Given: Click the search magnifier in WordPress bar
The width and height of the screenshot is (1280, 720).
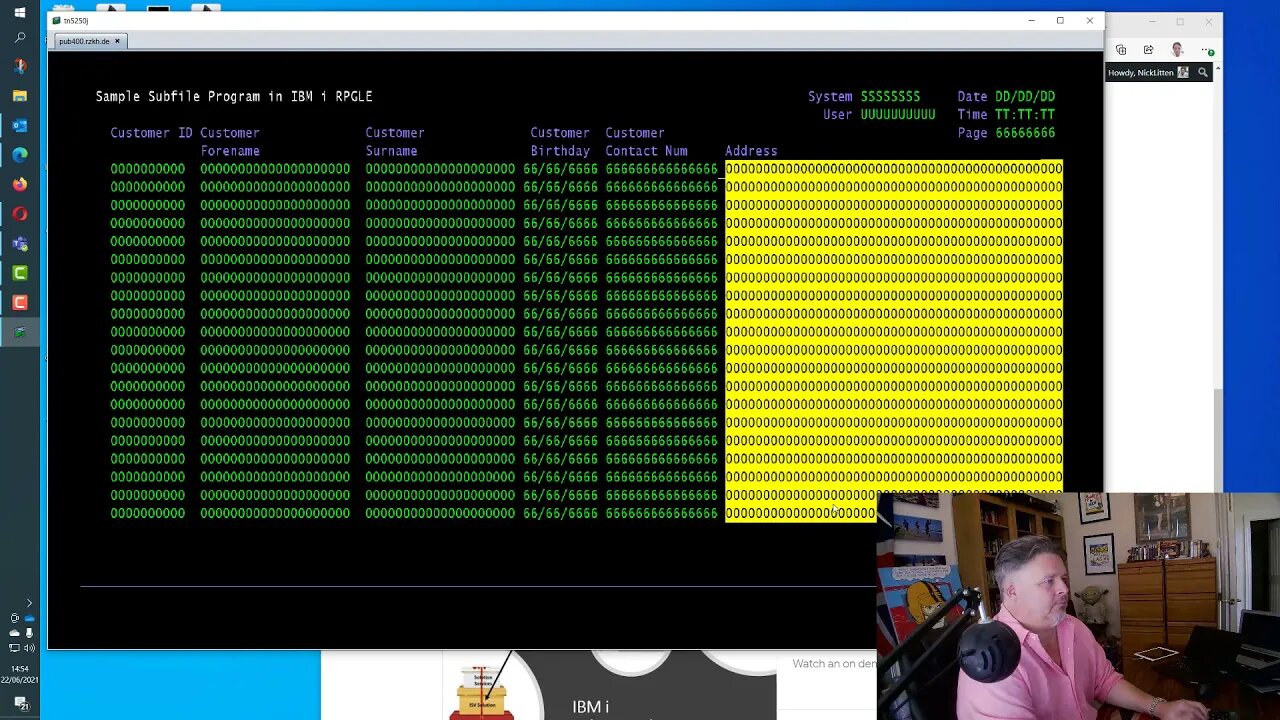Looking at the screenshot, I should pos(1203,72).
